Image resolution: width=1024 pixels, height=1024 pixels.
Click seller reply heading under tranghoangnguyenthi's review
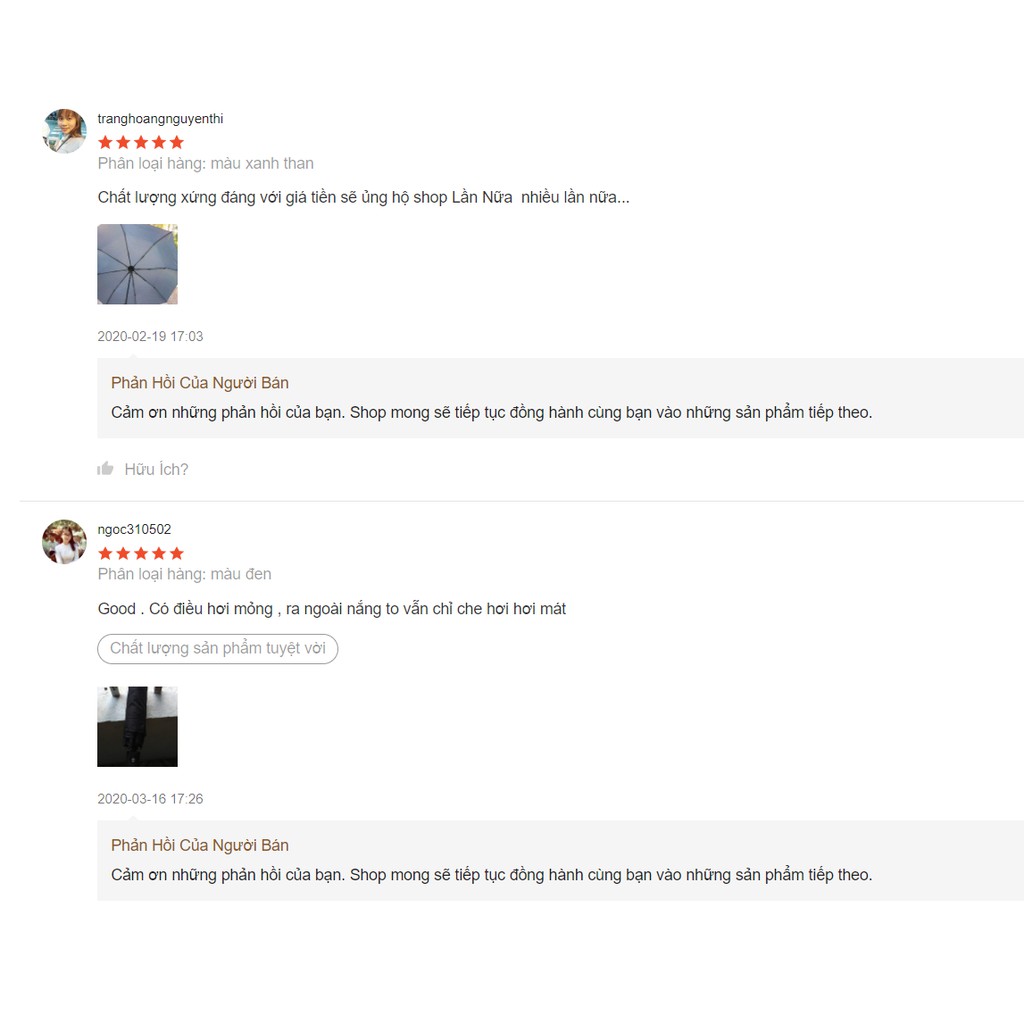coord(200,383)
